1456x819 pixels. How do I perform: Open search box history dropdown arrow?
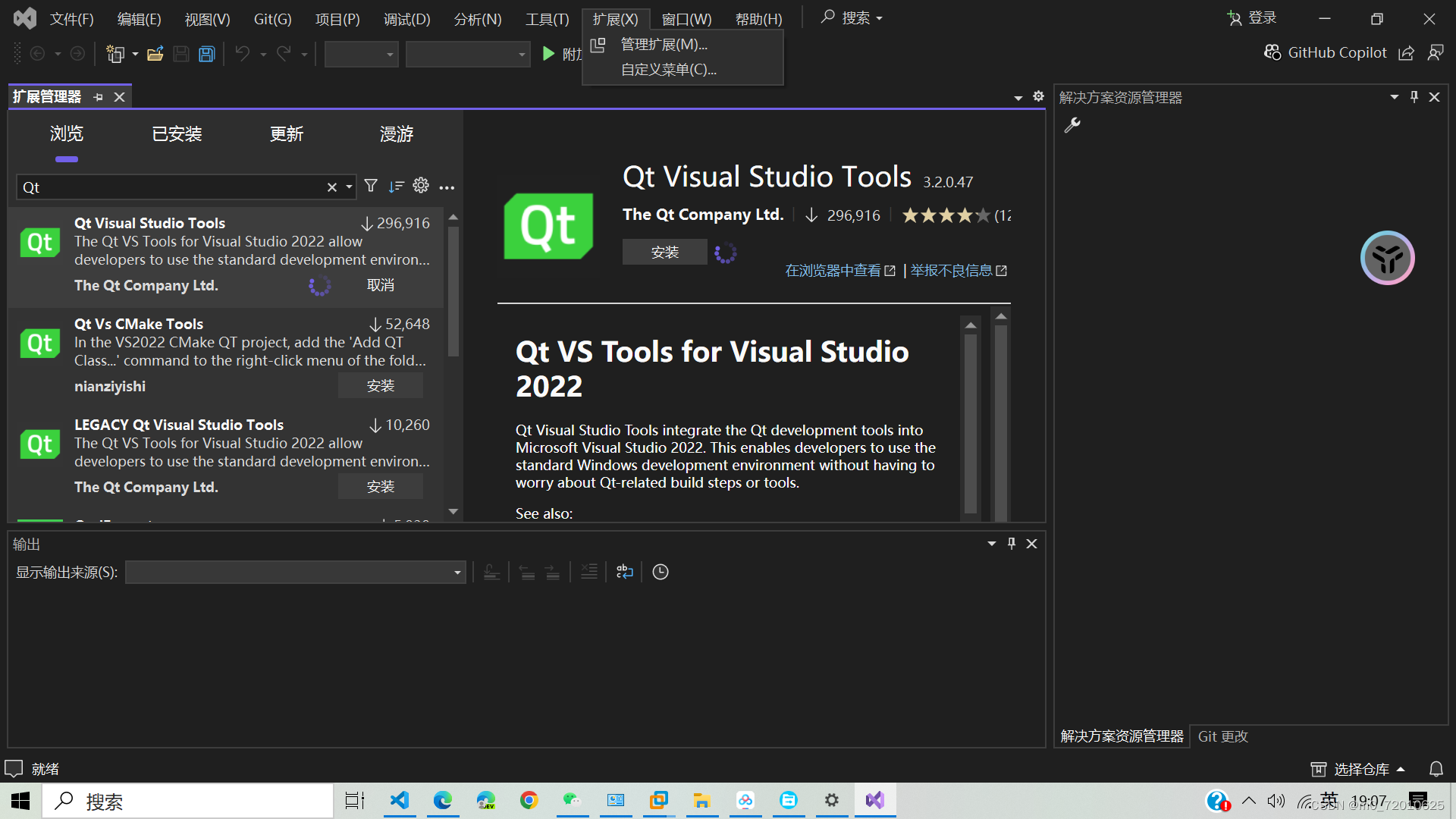point(349,187)
